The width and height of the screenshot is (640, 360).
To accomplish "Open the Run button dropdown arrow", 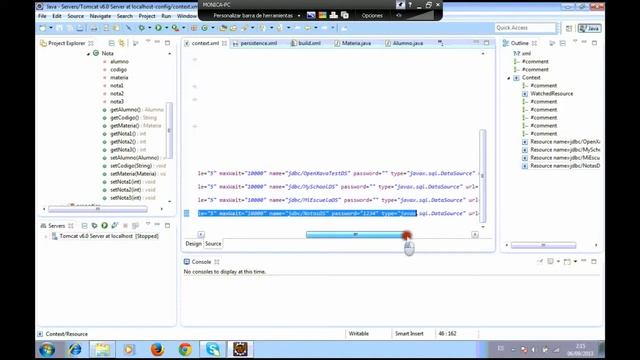I will tap(166, 28).
